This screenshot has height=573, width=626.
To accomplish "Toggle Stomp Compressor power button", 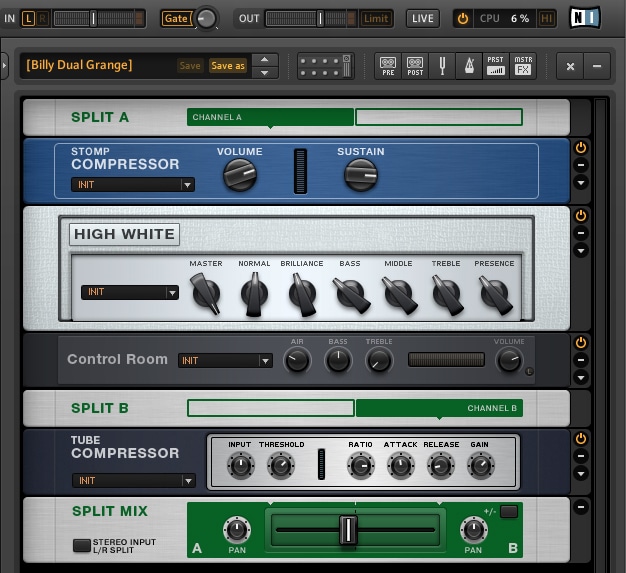I will (x=581, y=148).
